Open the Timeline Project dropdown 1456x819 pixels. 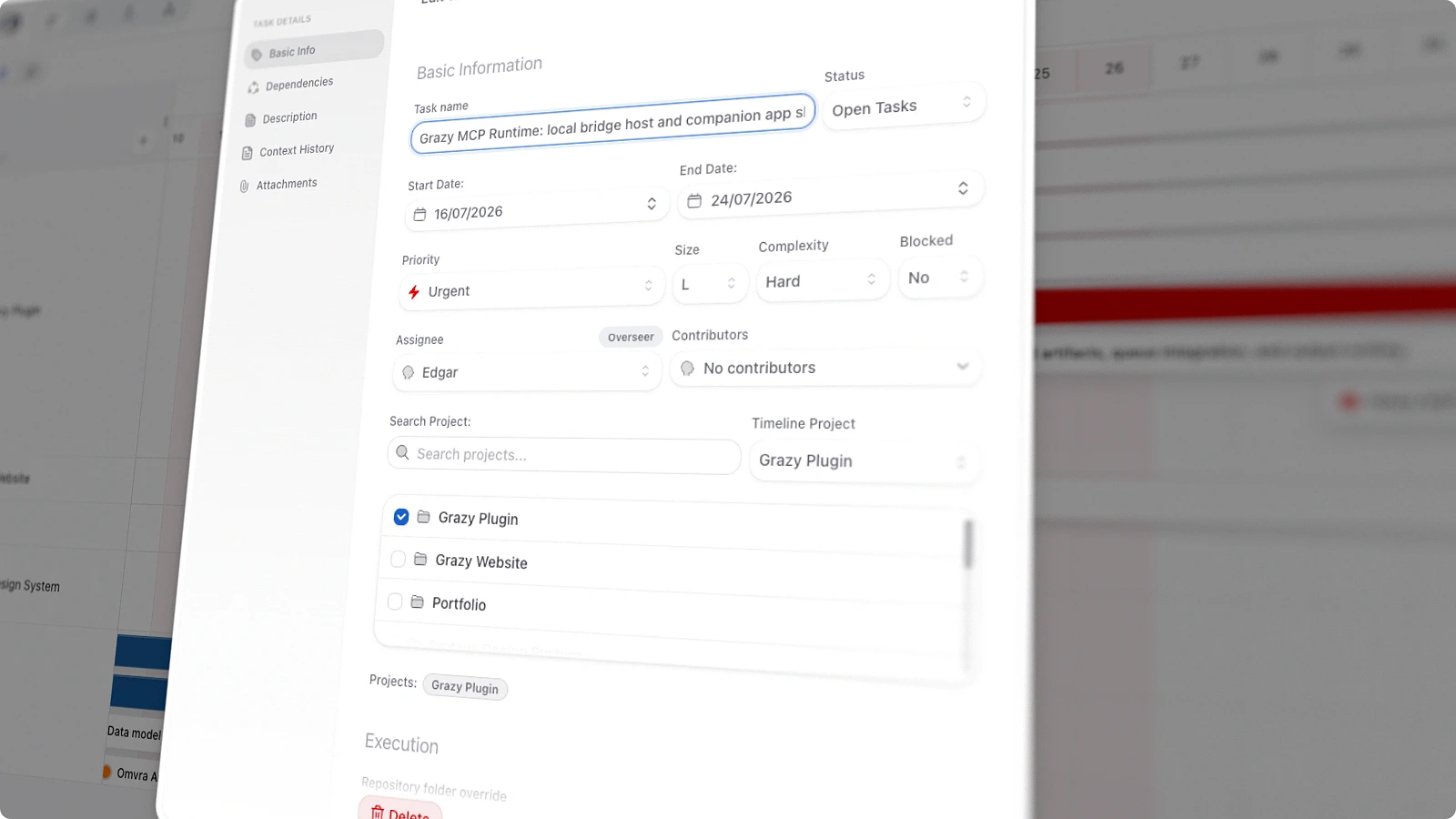click(864, 461)
